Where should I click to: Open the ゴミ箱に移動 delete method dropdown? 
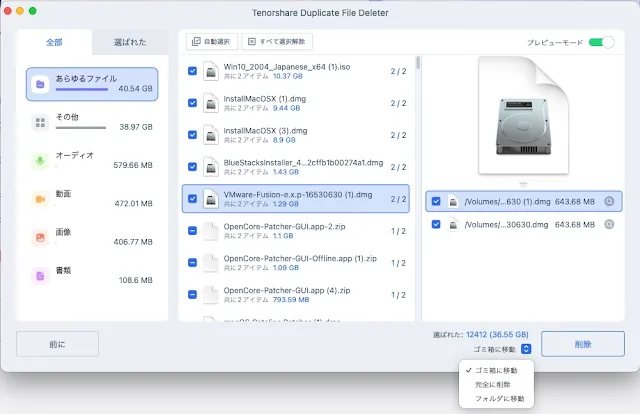(x=526, y=349)
